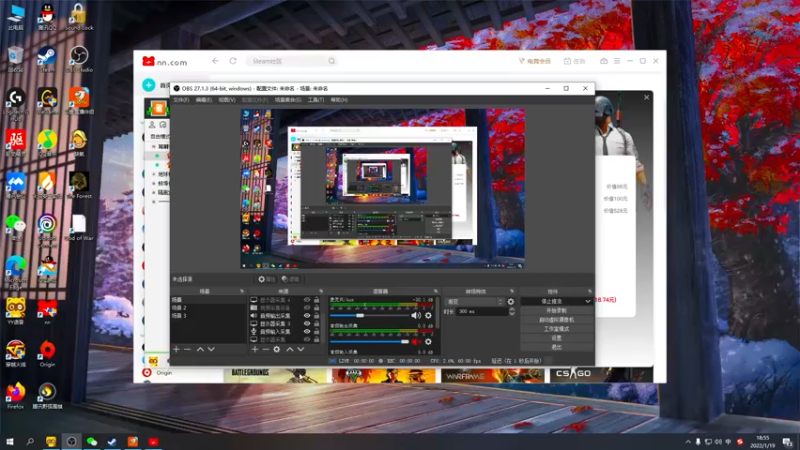Viewport: 800px width, 450px height.
Task: Click the Start Recording button in OBS controls
Action: click(556, 311)
